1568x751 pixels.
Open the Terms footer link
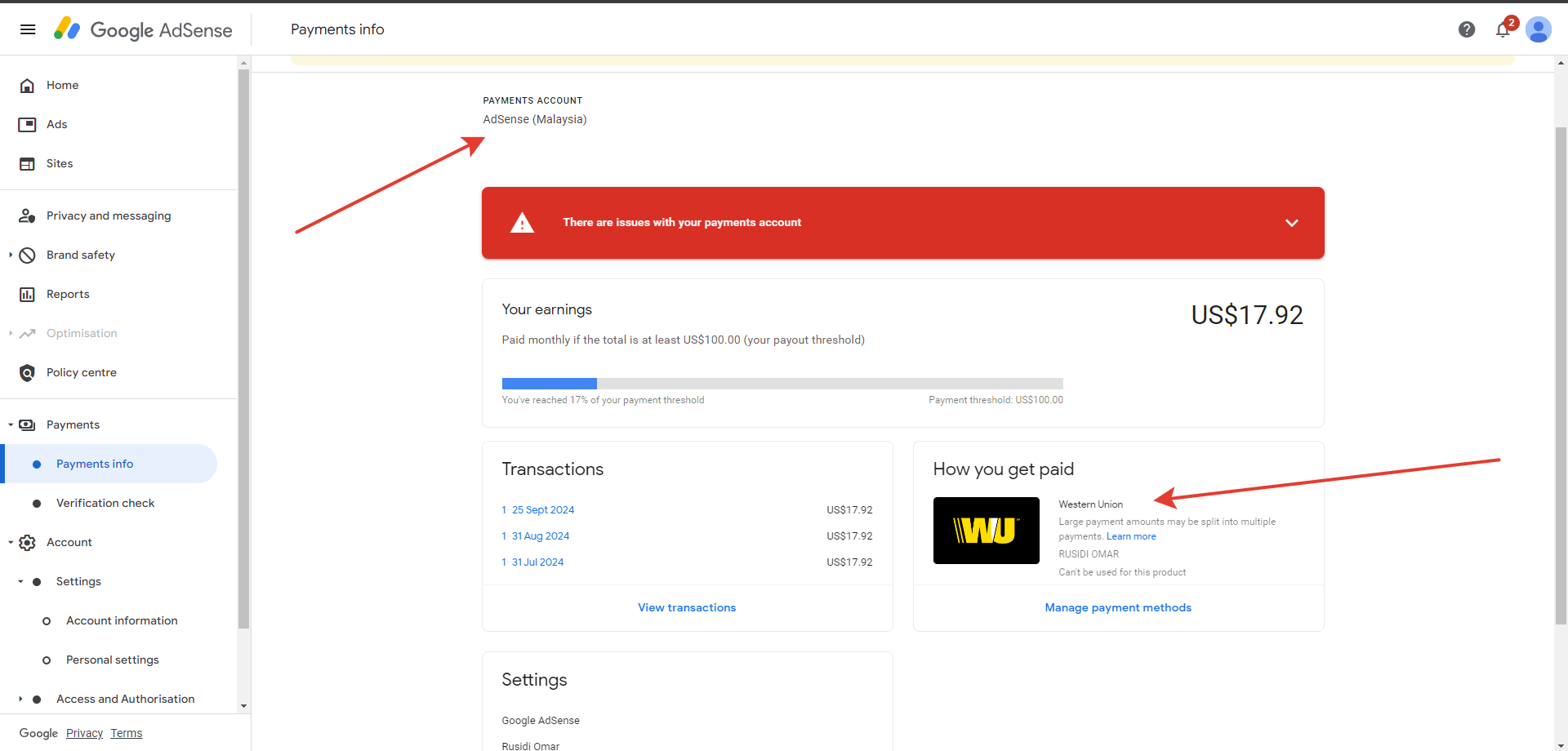tap(127, 734)
